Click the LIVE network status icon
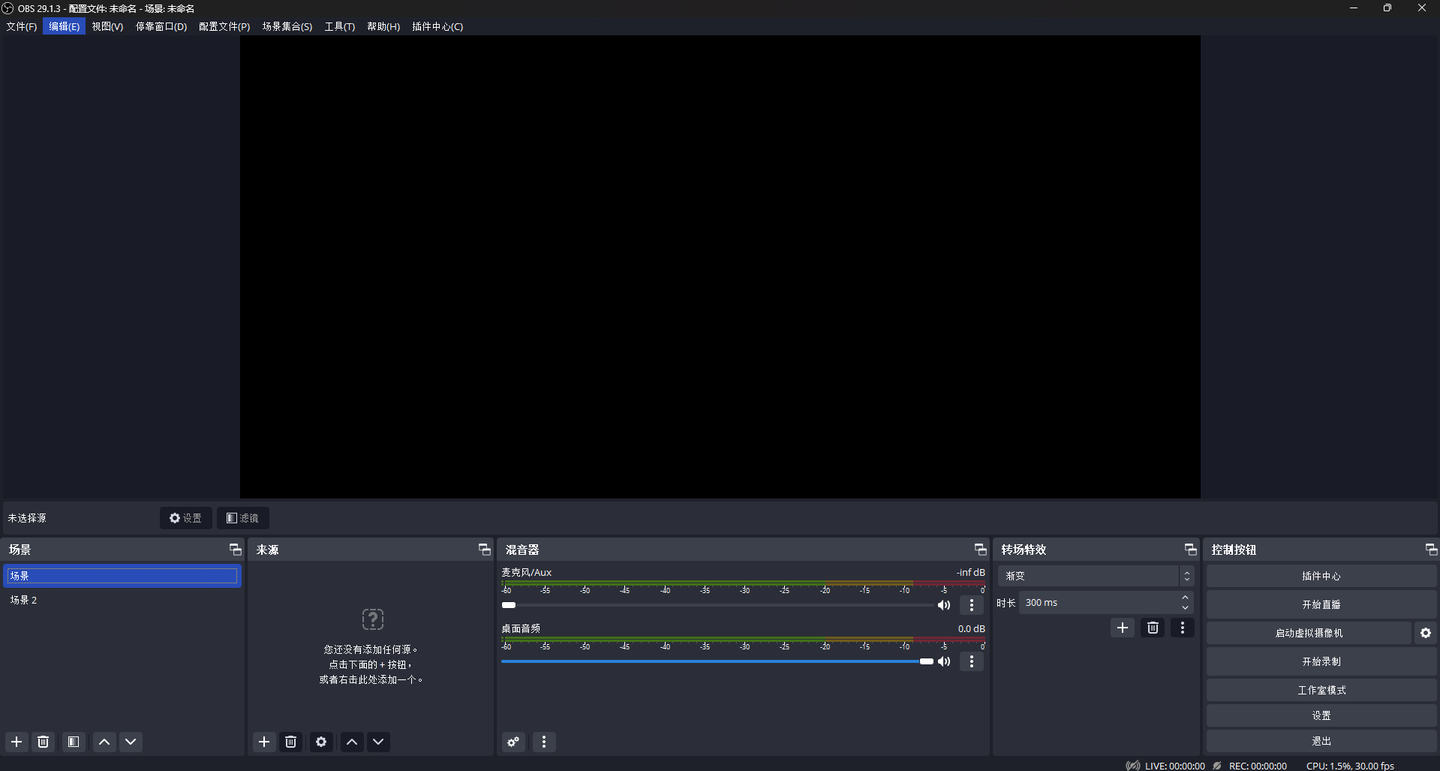This screenshot has height=771, width=1440. click(x=1132, y=765)
